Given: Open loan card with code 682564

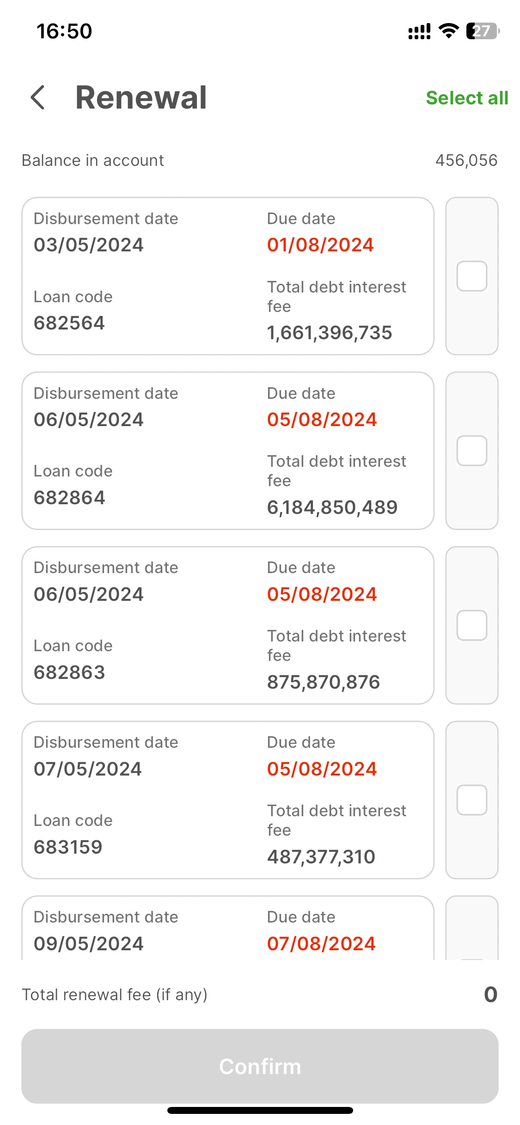Looking at the screenshot, I should tap(228, 276).
